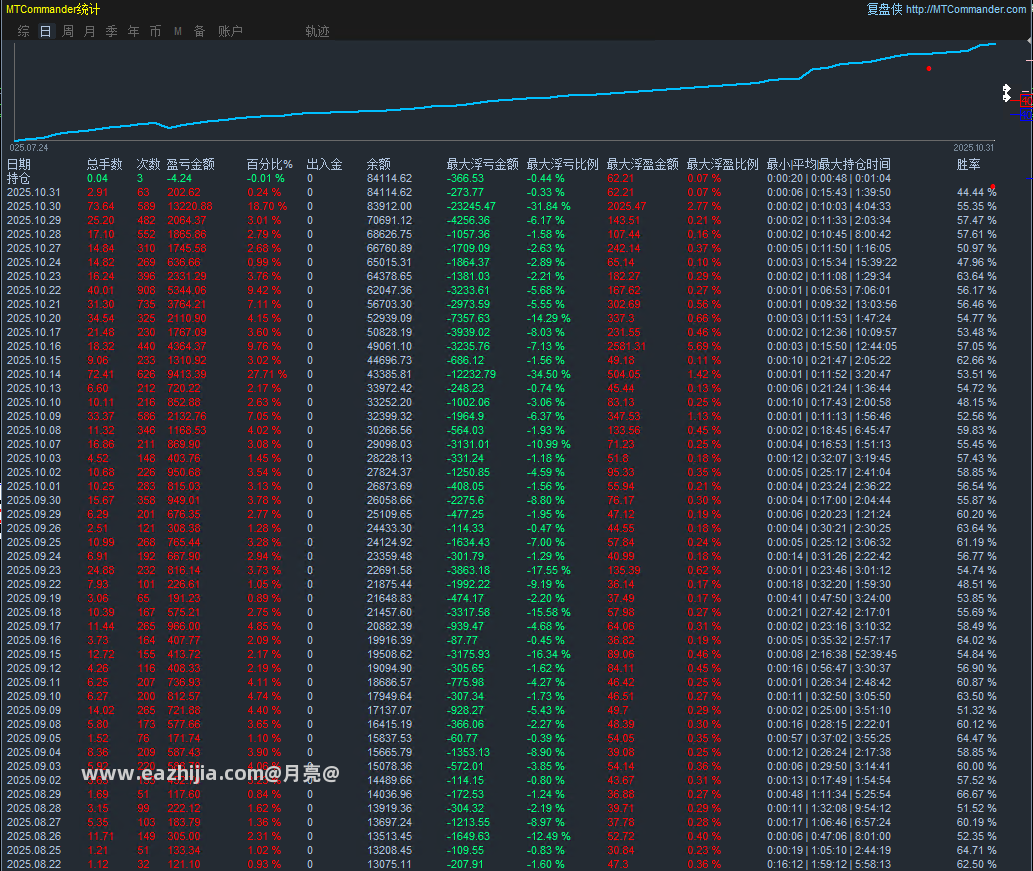
Task: Click the 复盘侠 label
Action: 884,9
